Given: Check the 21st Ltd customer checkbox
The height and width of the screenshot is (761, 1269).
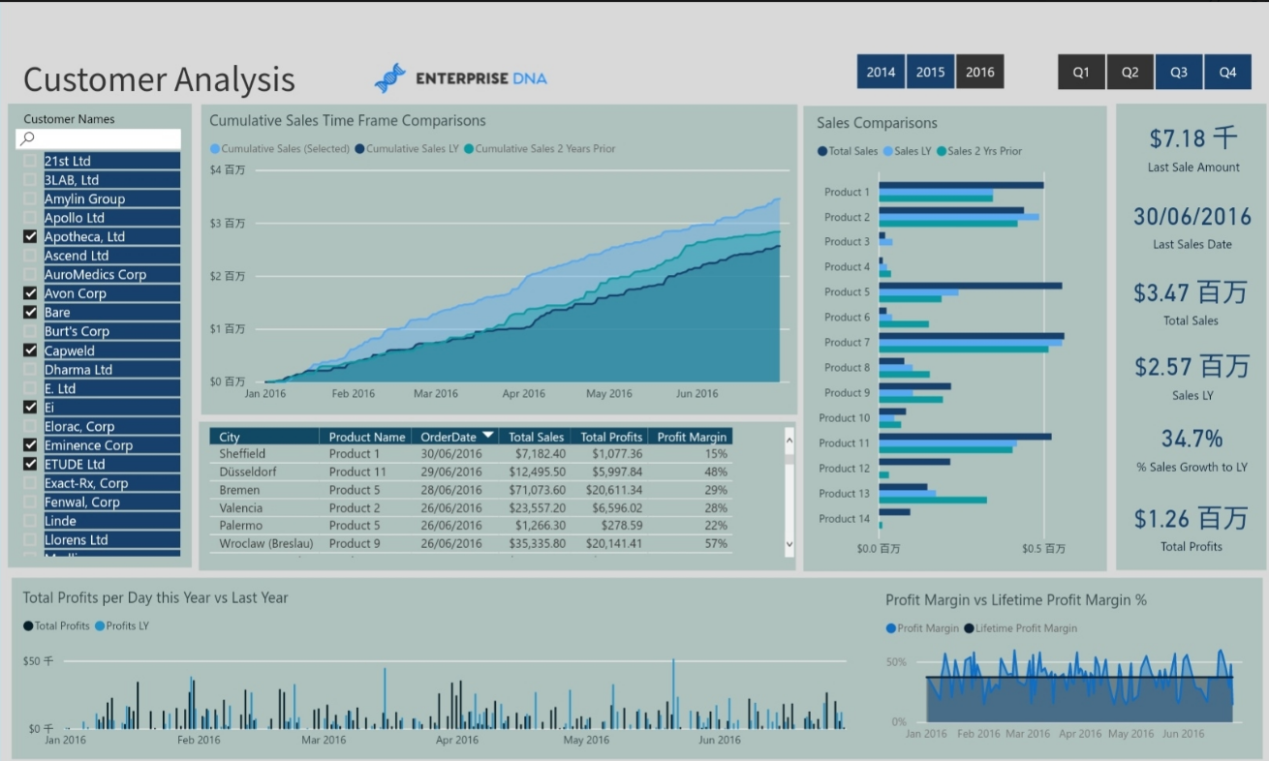Looking at the screenshot, I should point(30,161).
